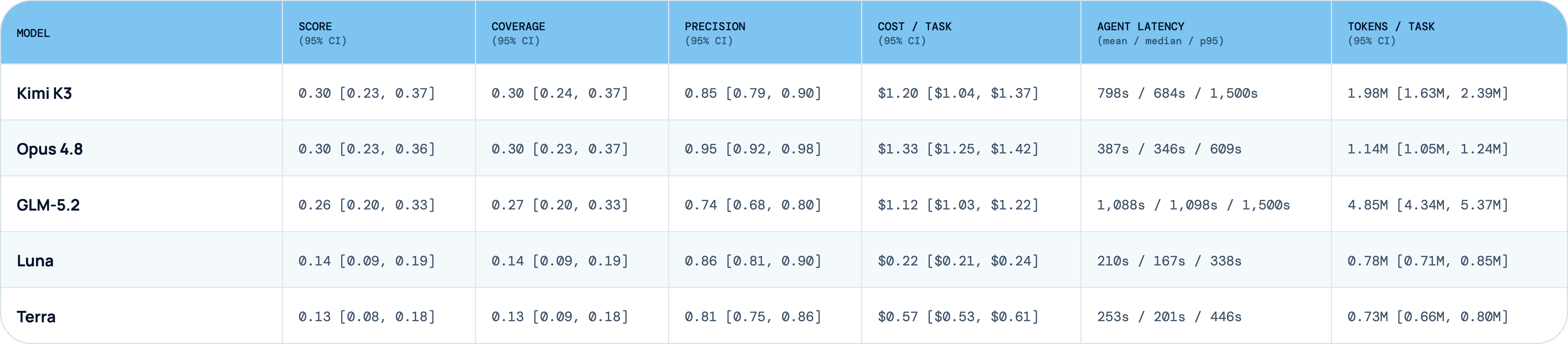Select the GLM-5.2 model name

pos(48,205)
